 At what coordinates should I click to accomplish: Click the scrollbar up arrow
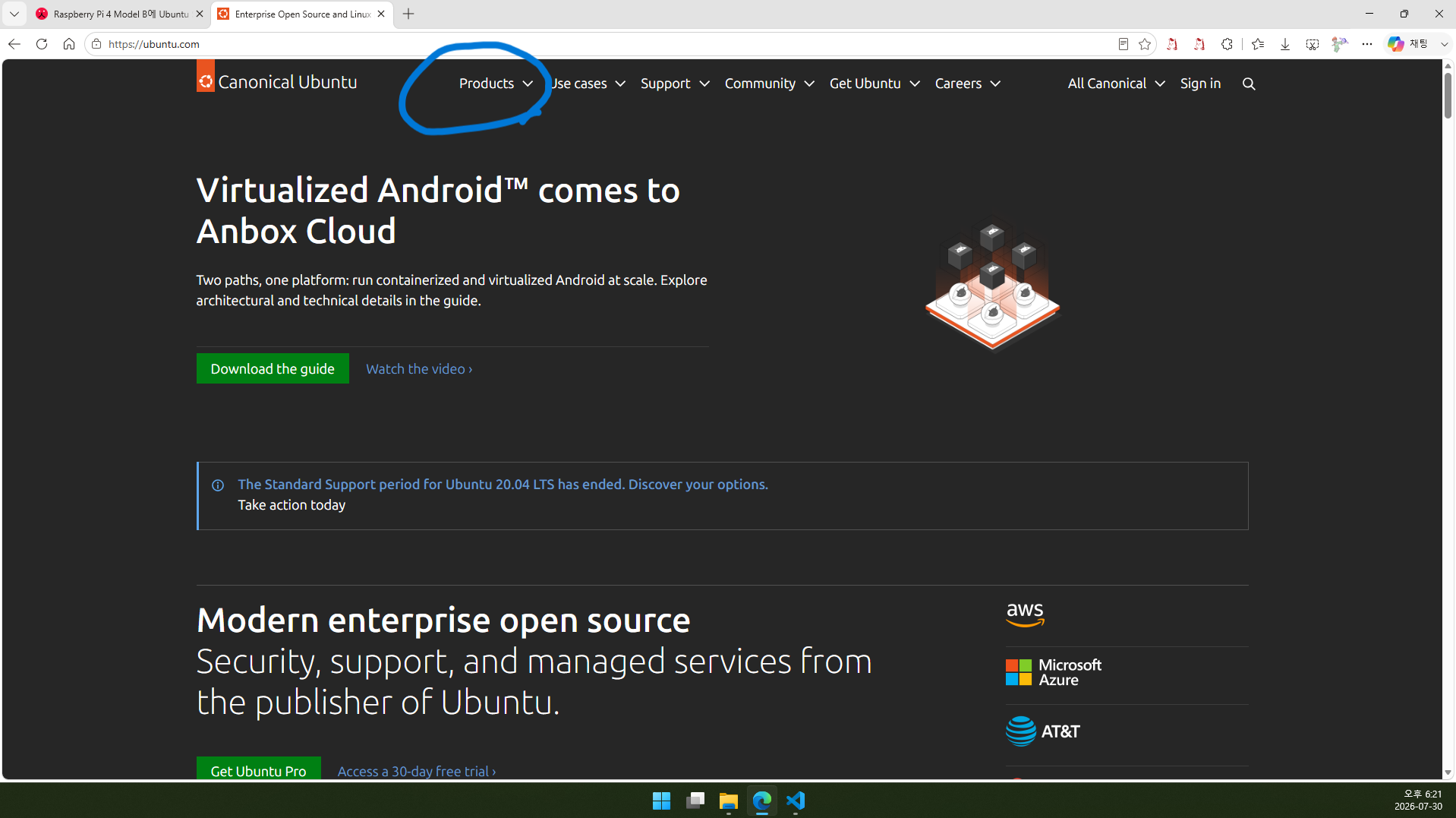[1448, 66]
